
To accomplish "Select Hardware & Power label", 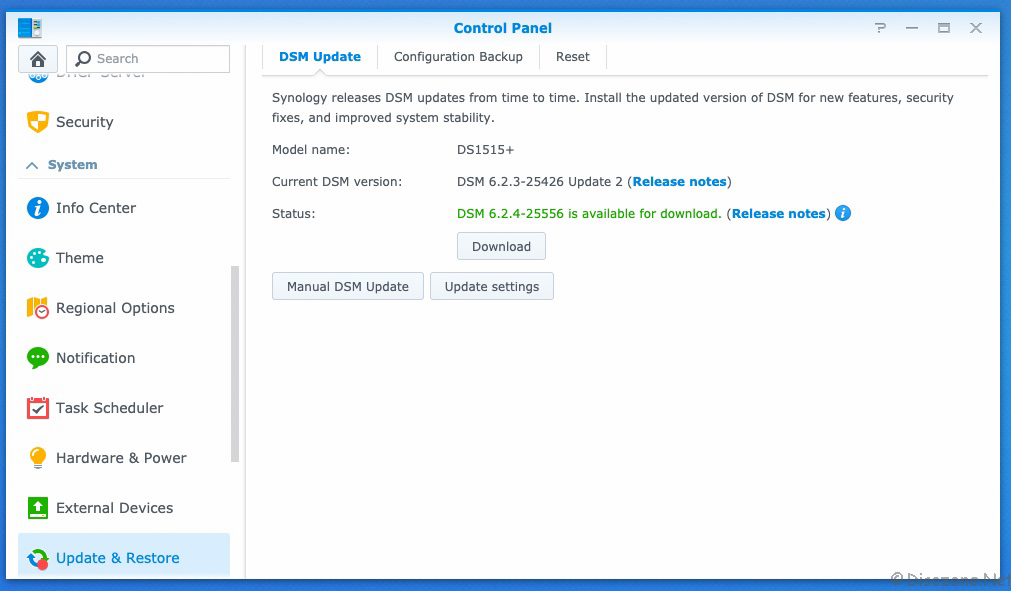I will pyautogui.click(x=121, y=458).
